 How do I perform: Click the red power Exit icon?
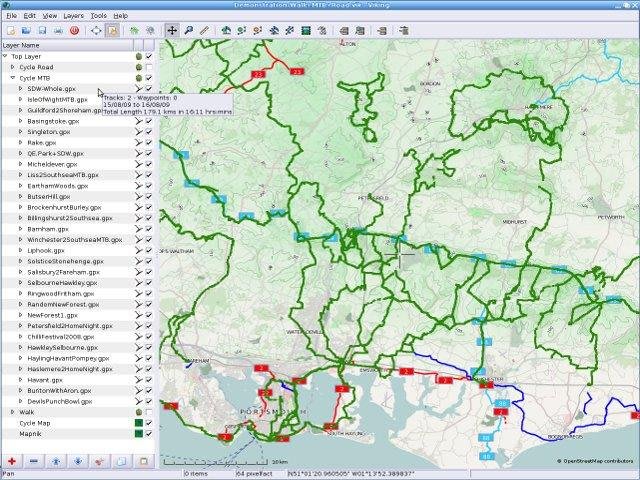(x=74, y=31)
